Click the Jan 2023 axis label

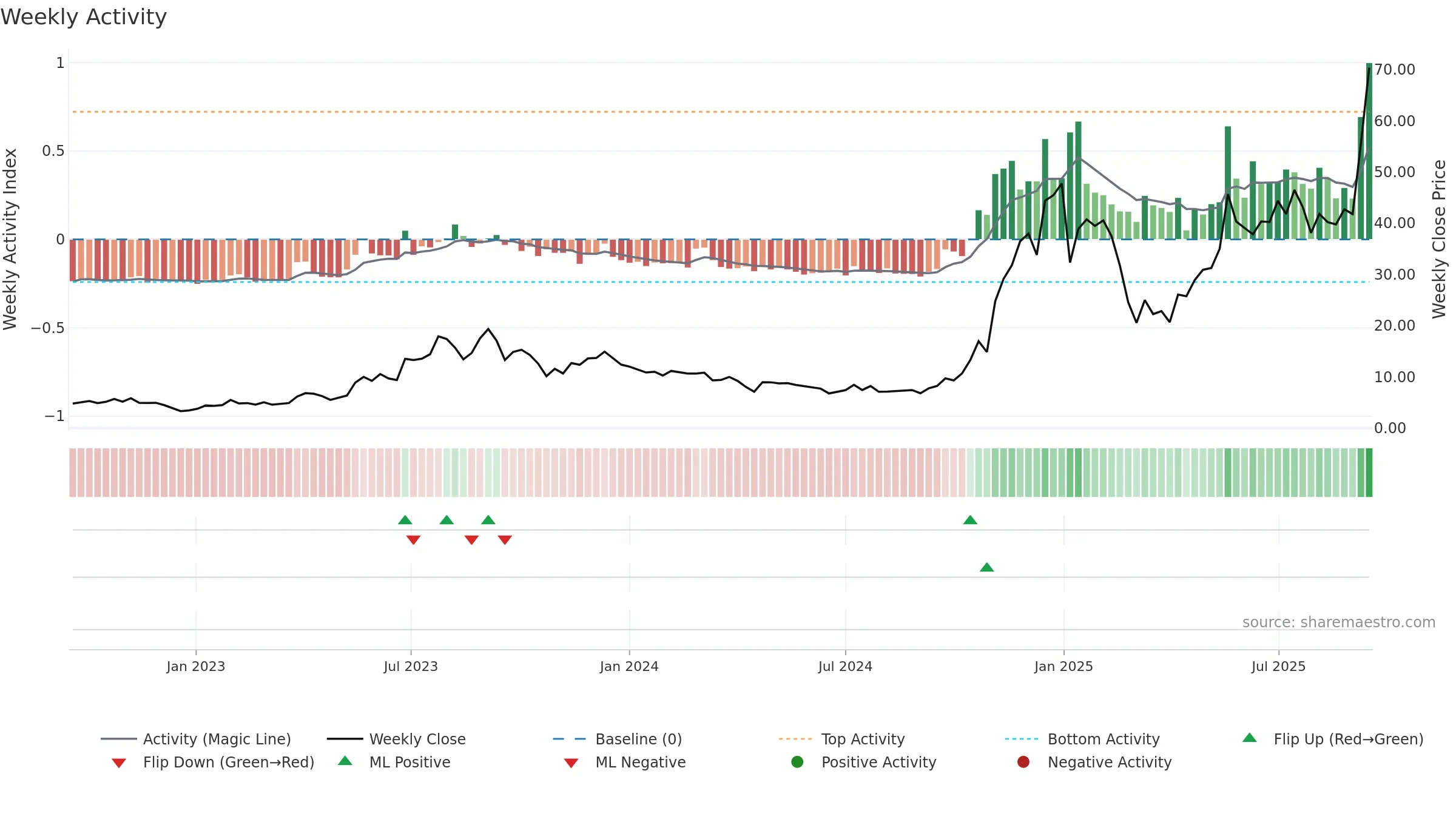click(196, 666)
